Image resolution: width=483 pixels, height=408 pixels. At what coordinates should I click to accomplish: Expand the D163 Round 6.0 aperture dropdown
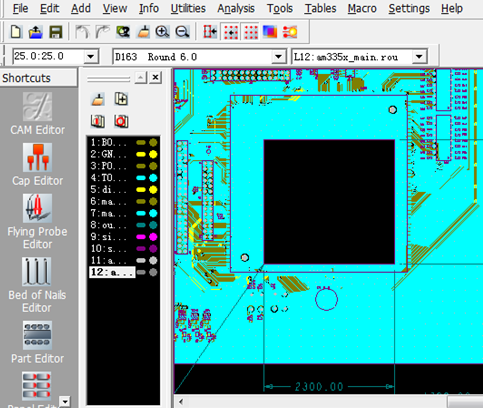[x=278, y=57]
